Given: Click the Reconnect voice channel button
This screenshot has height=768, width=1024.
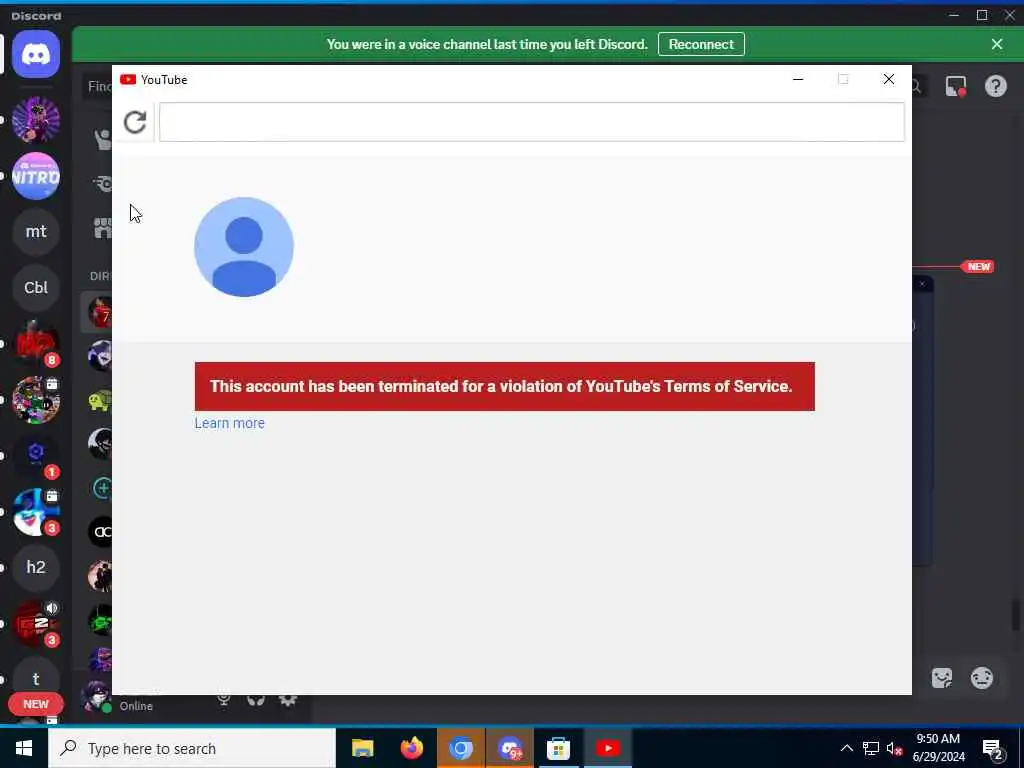Looking at the screenshot, I should [701, 44].
